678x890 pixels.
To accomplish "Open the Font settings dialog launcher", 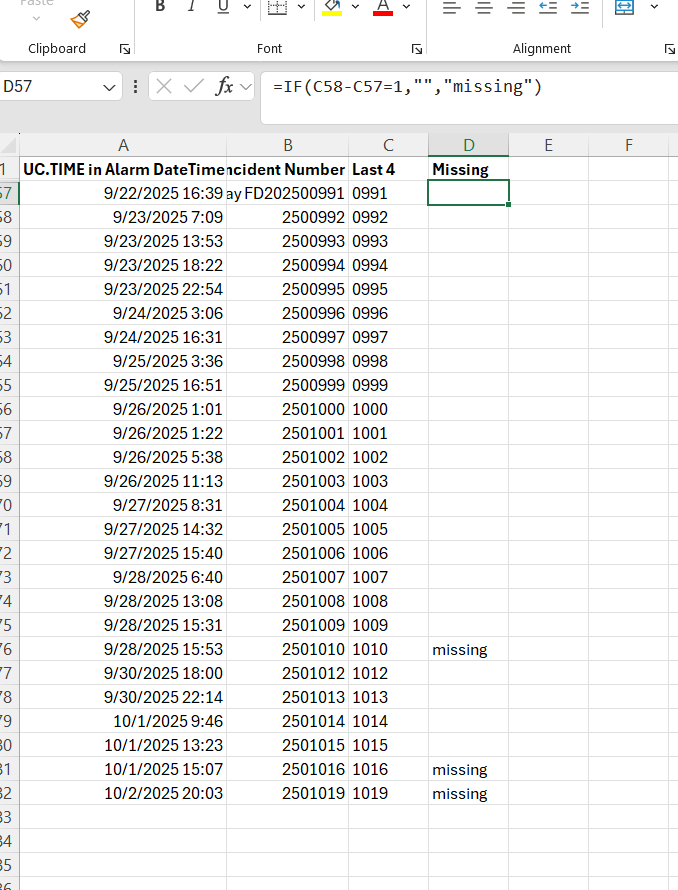I will 417,49.
